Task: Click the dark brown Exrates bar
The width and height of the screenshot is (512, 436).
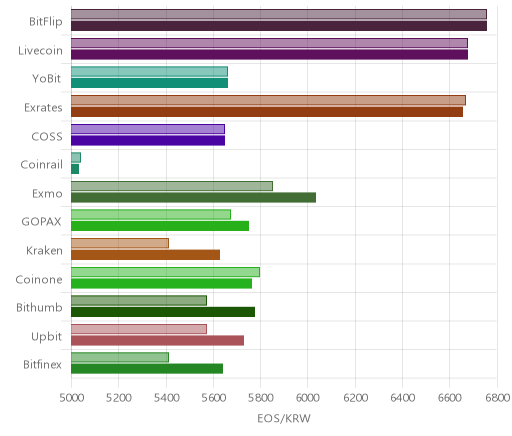Action: click(x=267, y=112)
